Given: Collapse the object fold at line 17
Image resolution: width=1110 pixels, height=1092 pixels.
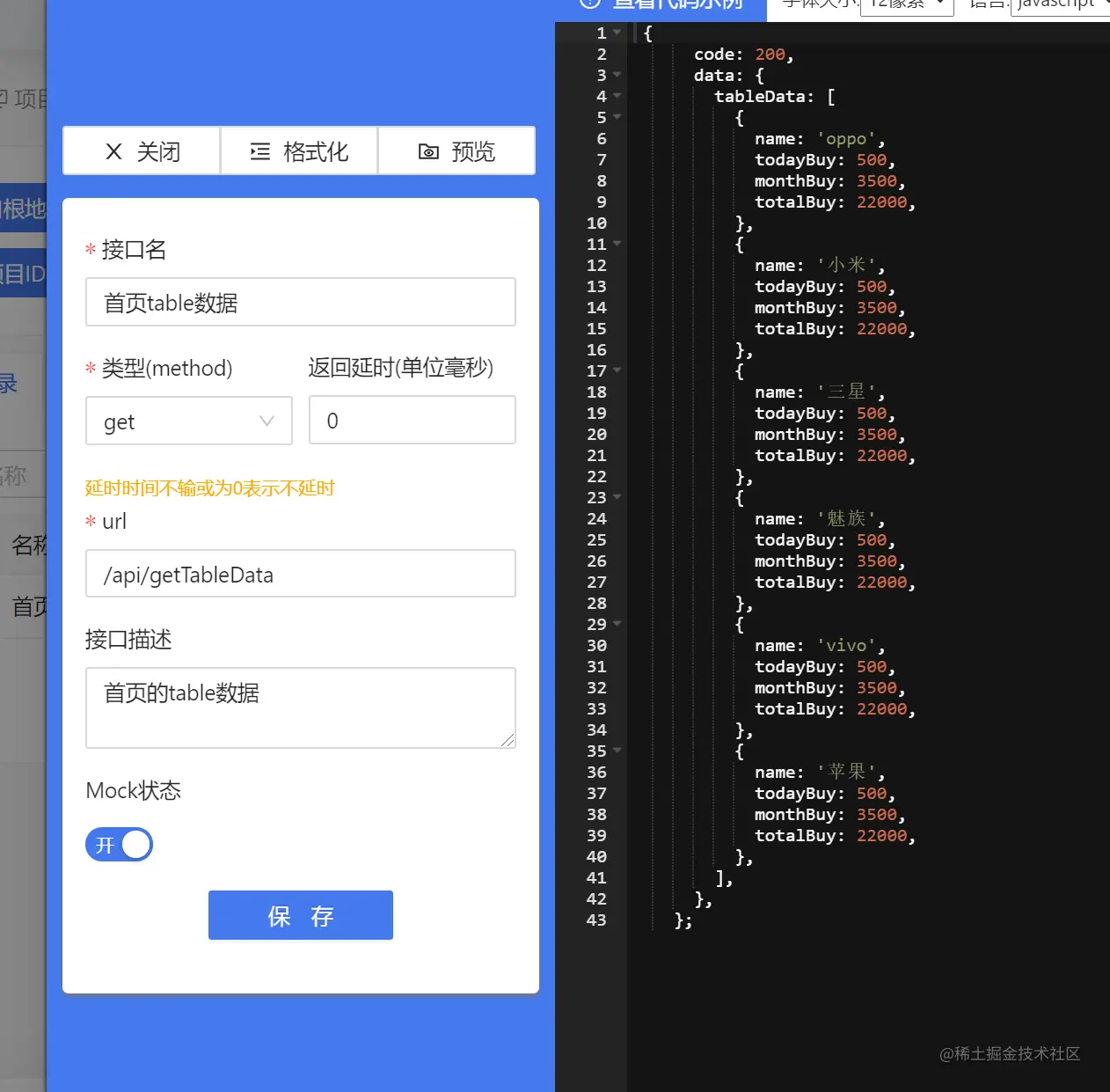Looking at the screenshot, I should coord(617,370).
